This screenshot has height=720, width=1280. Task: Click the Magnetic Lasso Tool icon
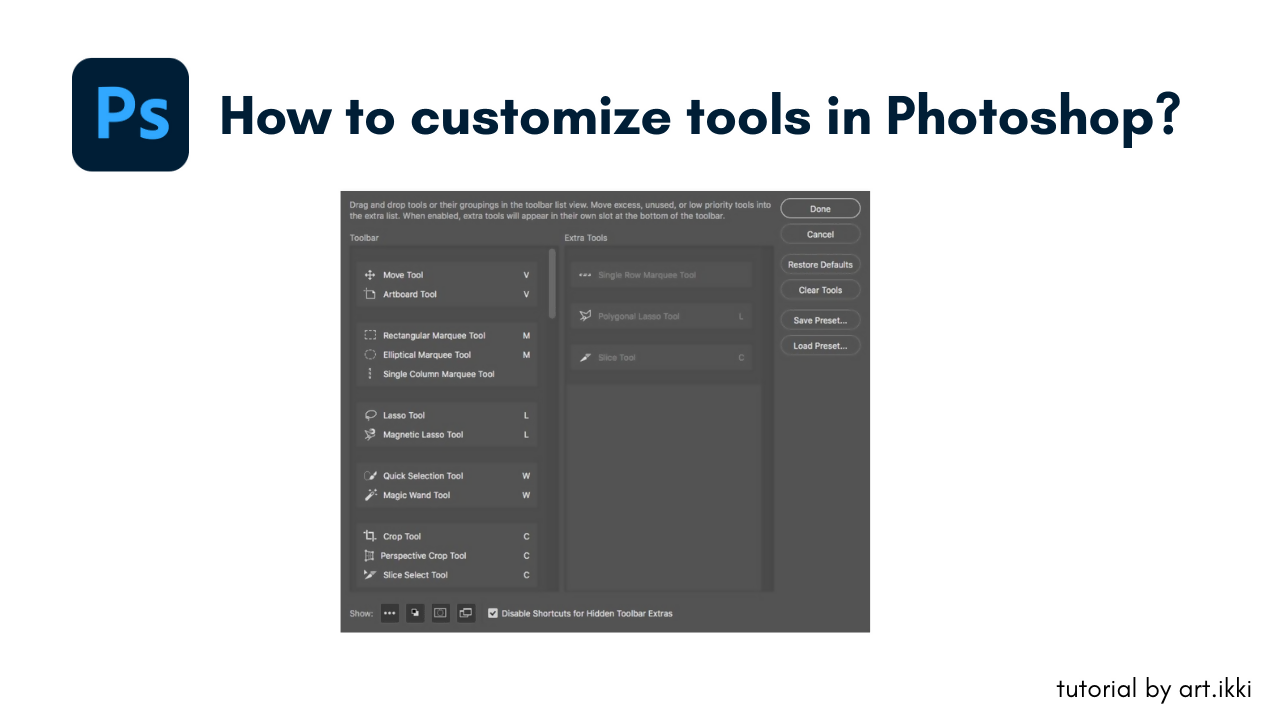[370, 435]
